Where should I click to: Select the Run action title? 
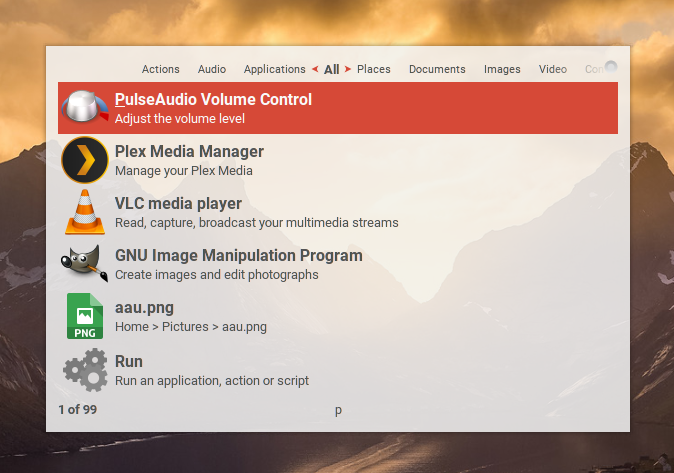129,361
